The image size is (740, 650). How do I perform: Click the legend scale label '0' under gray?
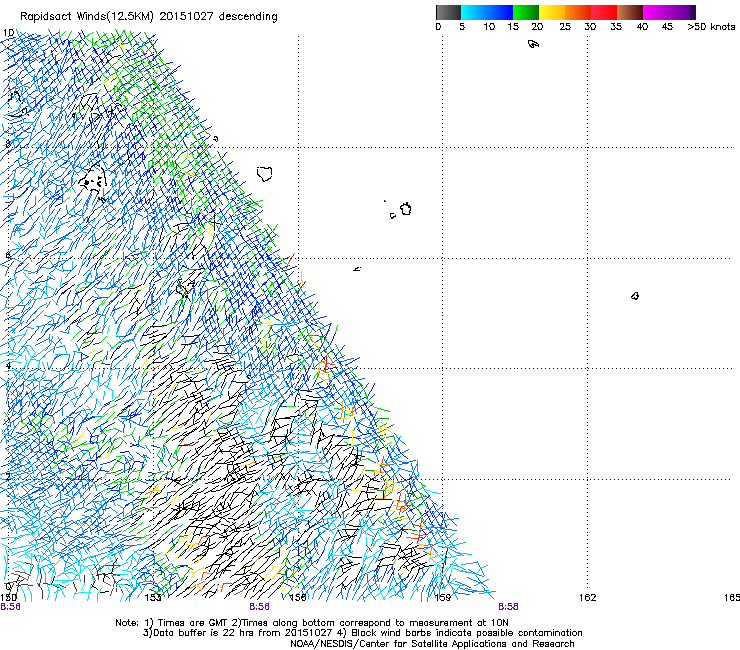tap(438, 27)
